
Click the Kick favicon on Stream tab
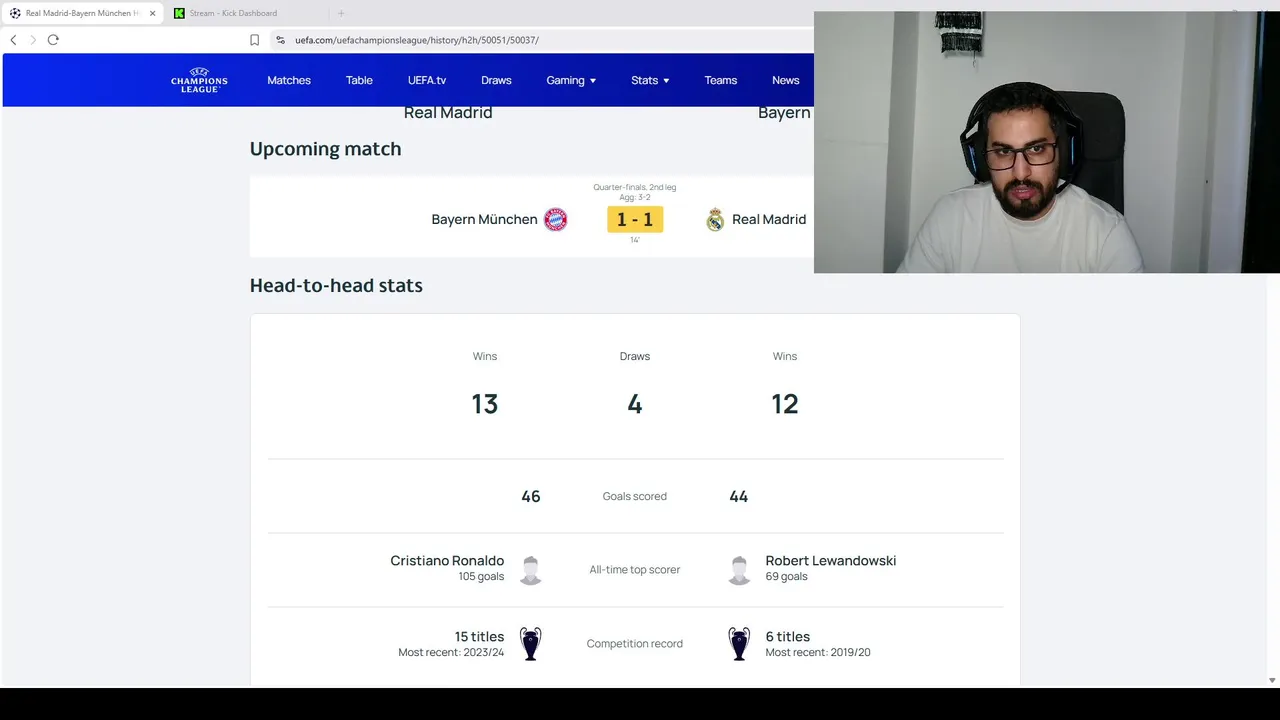[x=179, y=13]
